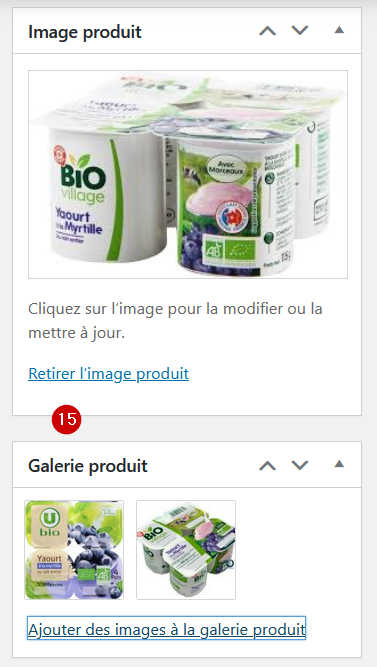Click the green U bio logo in first thumbnail

47,522
